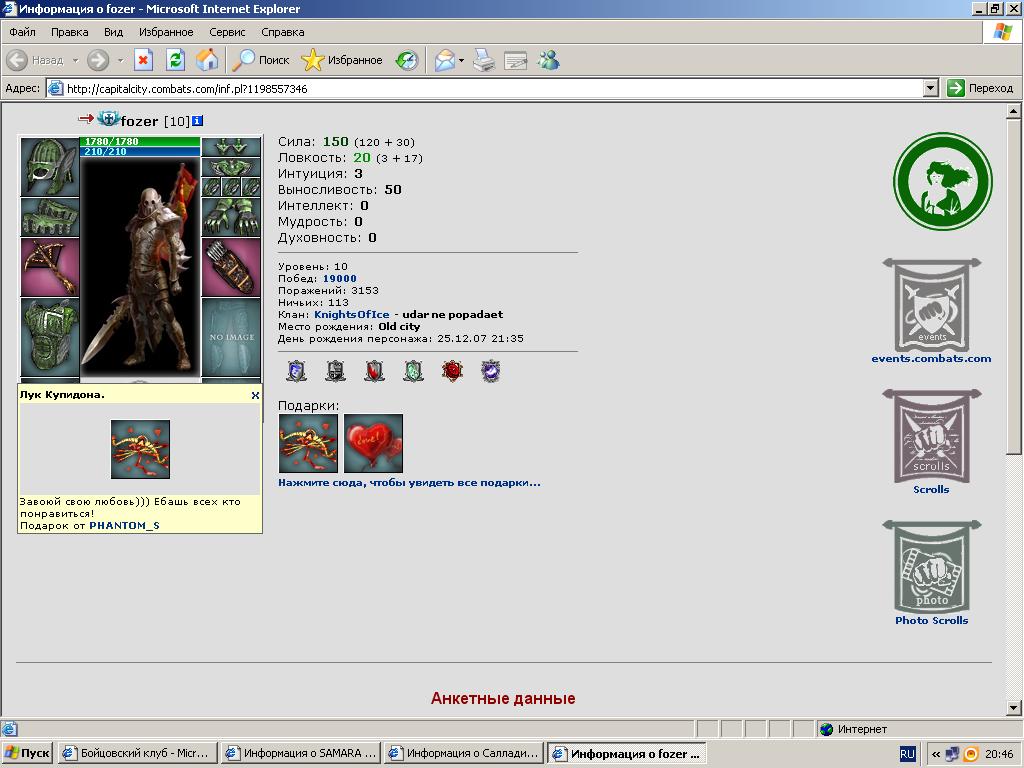This screenshot has width=1024, height=768.
Task: Click the quiver of arrows slot
Action: (x=231, y=268)
